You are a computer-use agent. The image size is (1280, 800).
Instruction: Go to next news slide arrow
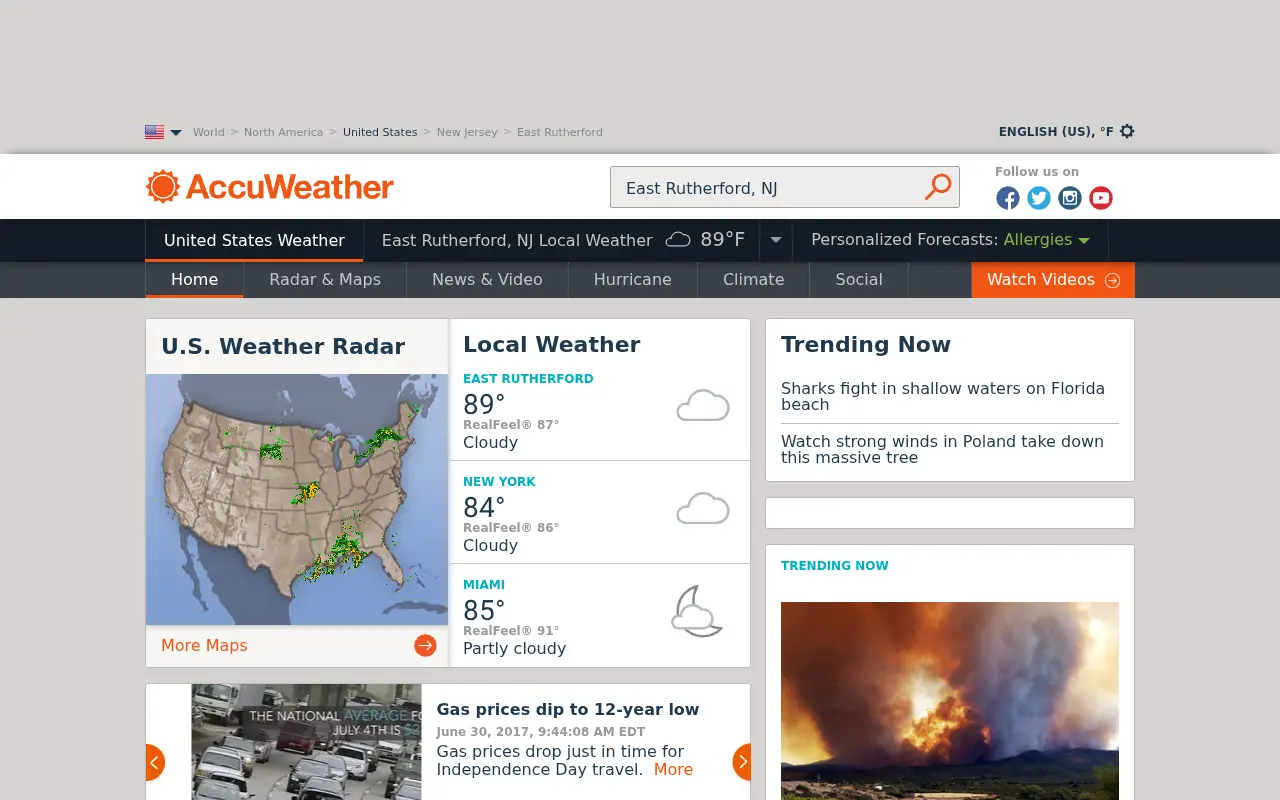(741, 762)
